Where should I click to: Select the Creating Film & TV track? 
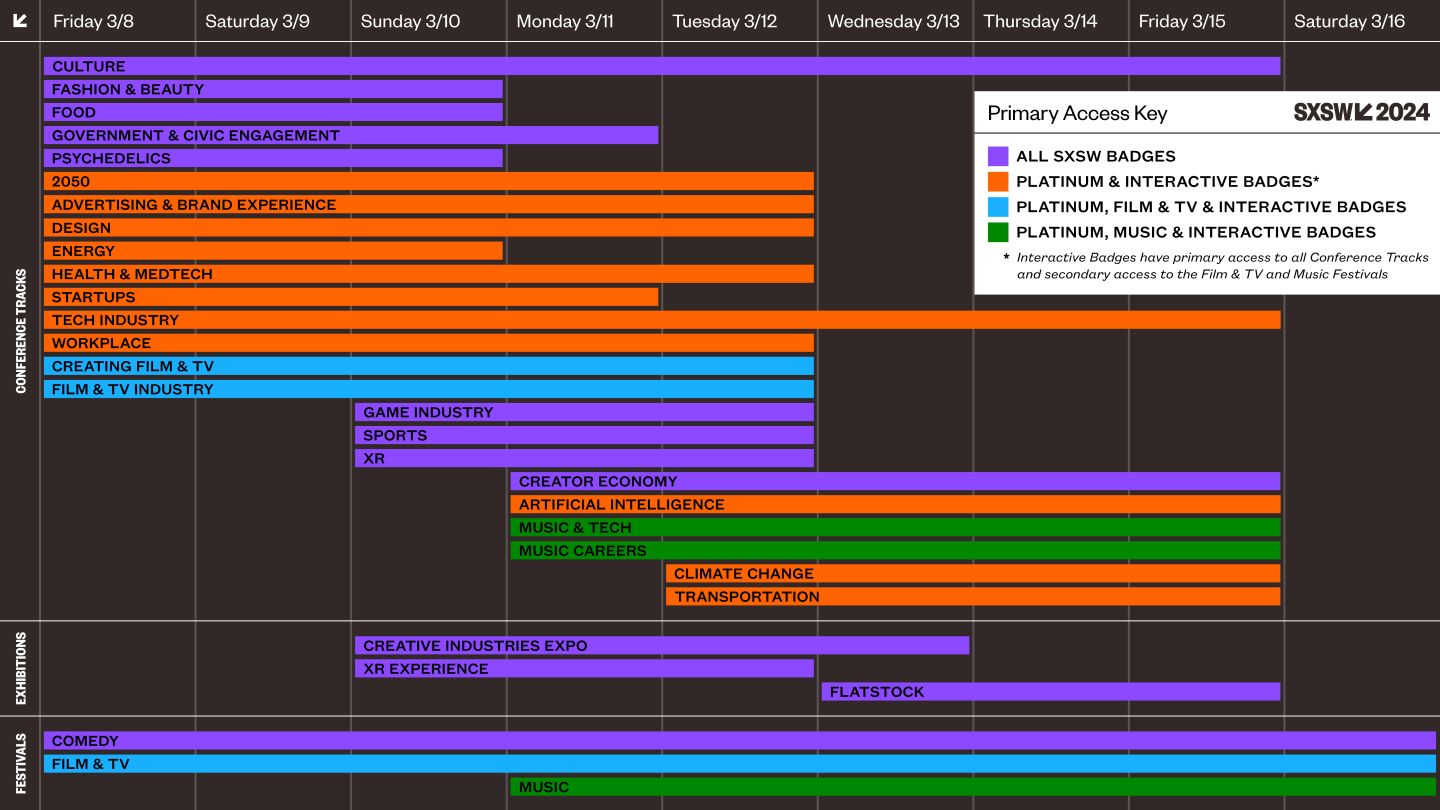tap(429, 366)
